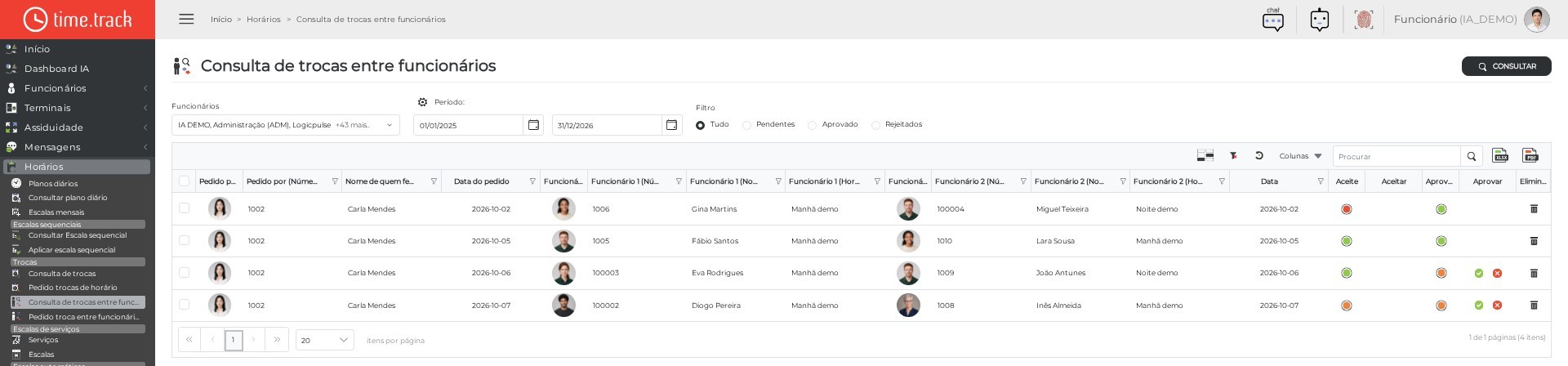Tick checkbox for Diogo Pereira row
Viewport: 1568px width, 366px height.
pyautogui.click(x=184, y=304)
